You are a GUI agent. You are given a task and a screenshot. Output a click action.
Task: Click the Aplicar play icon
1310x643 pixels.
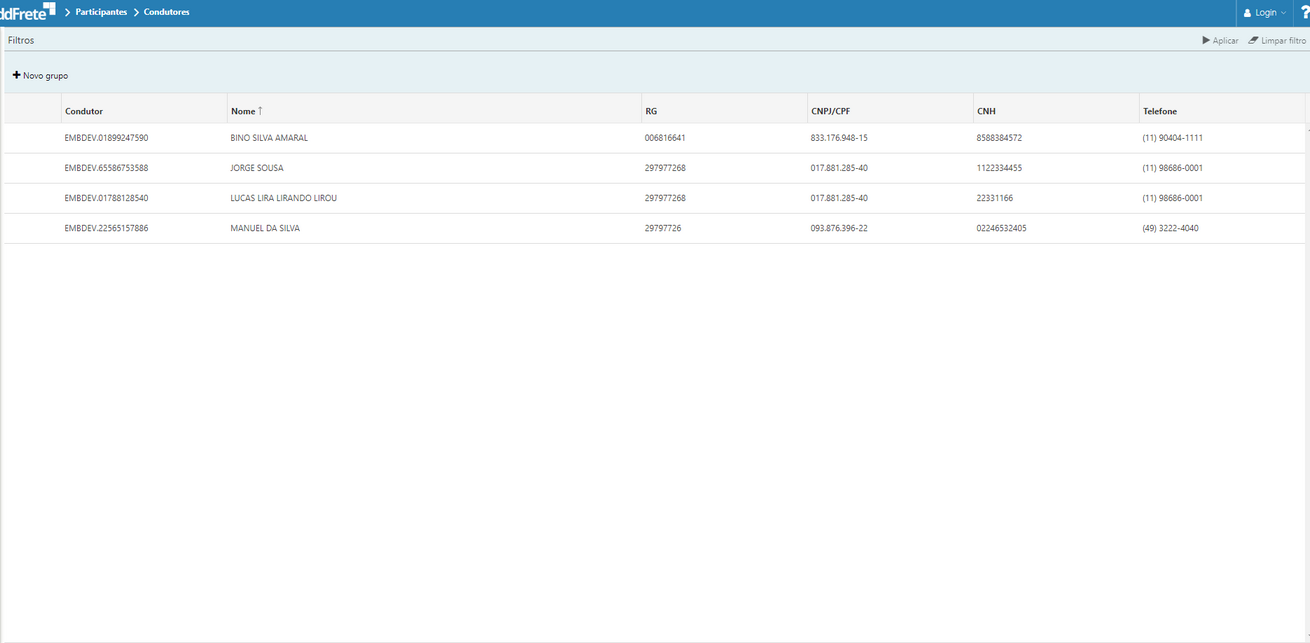[x=1206, y=41]
